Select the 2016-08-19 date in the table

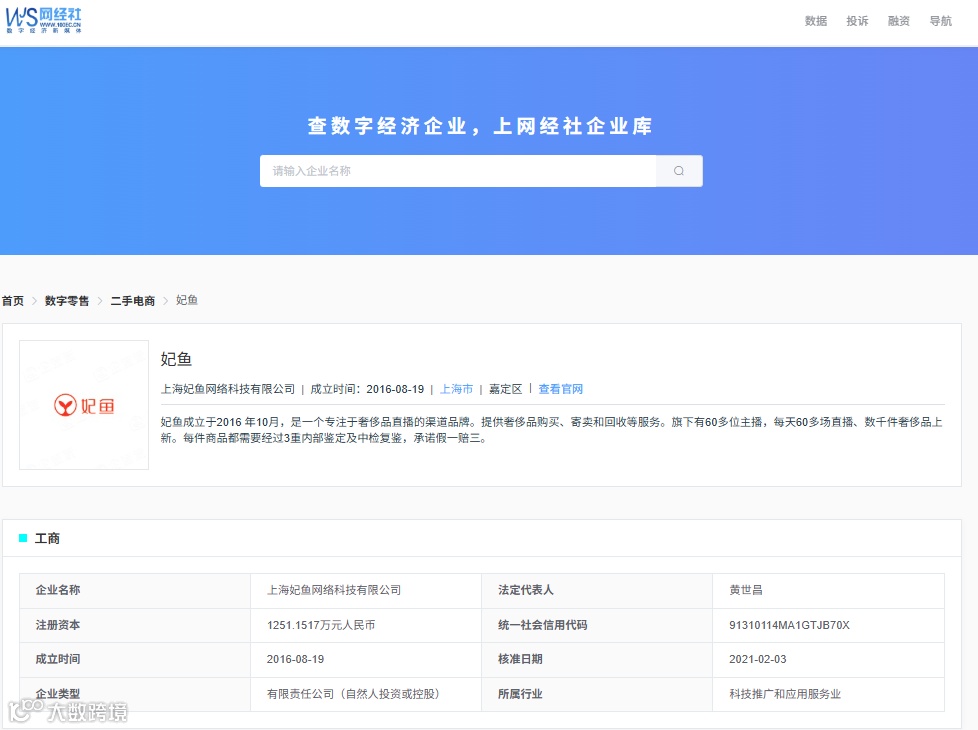[295, 659]
